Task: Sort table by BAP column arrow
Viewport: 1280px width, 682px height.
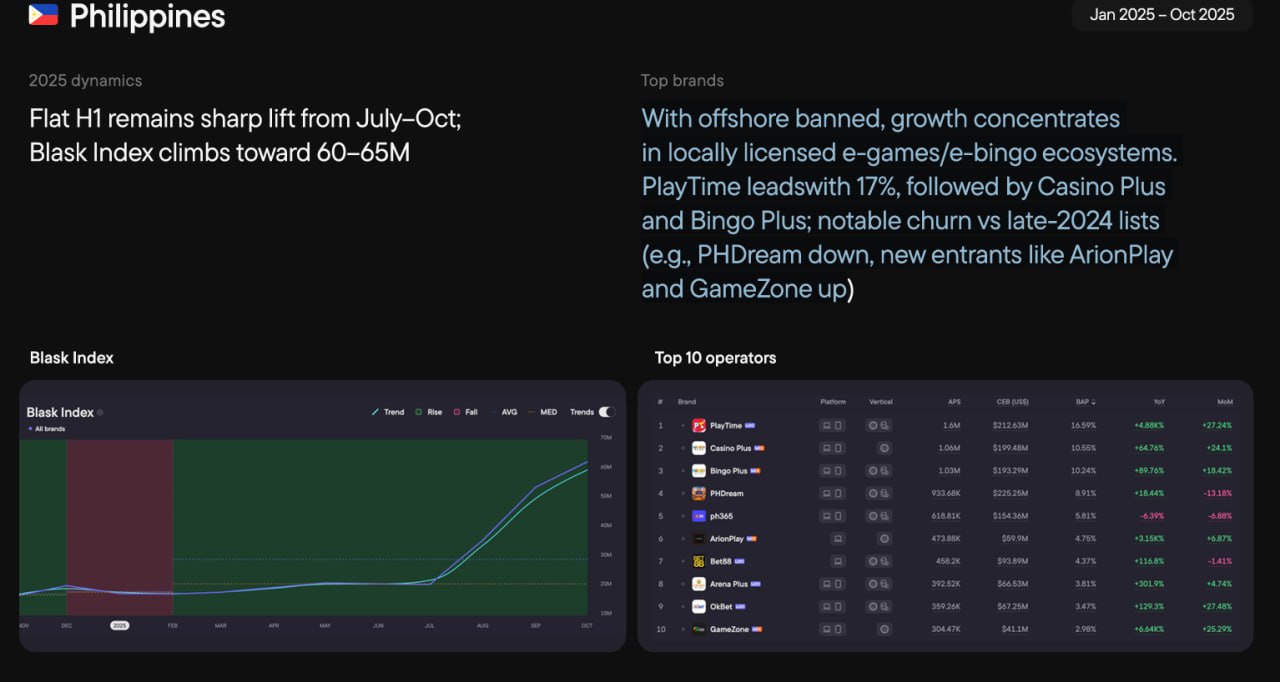Action: click(1093, 402)
